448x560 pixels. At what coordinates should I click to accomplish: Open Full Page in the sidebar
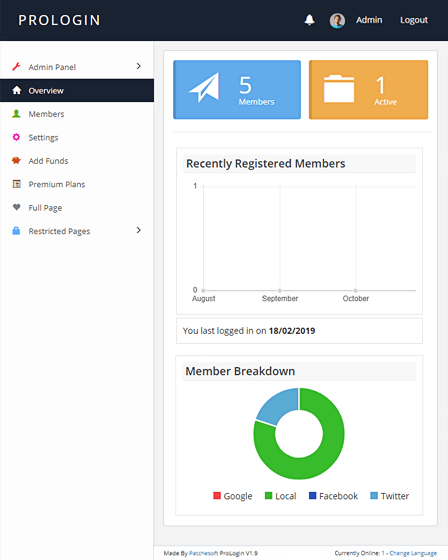click(77, 208)
